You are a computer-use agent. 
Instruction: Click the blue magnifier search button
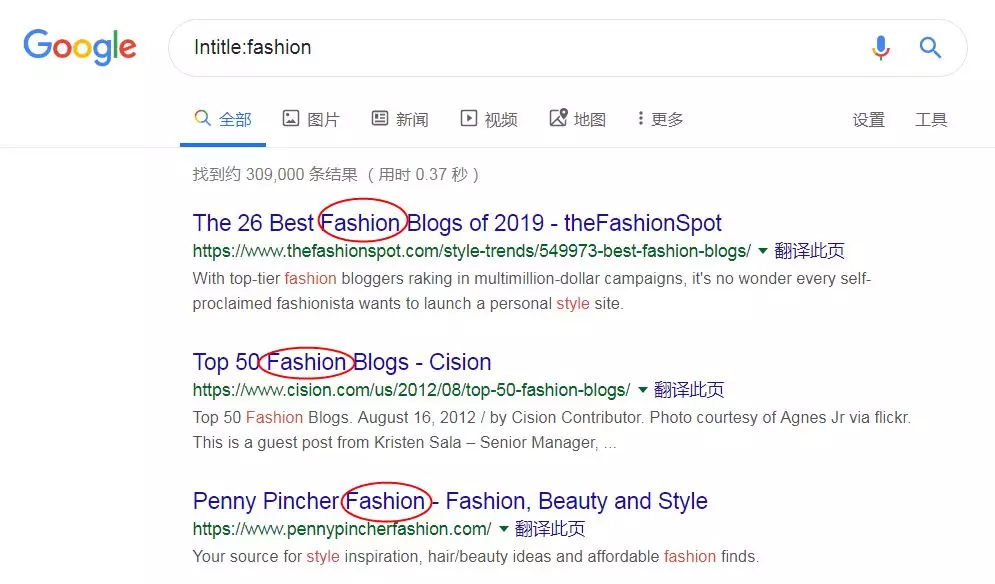(930, 48)
